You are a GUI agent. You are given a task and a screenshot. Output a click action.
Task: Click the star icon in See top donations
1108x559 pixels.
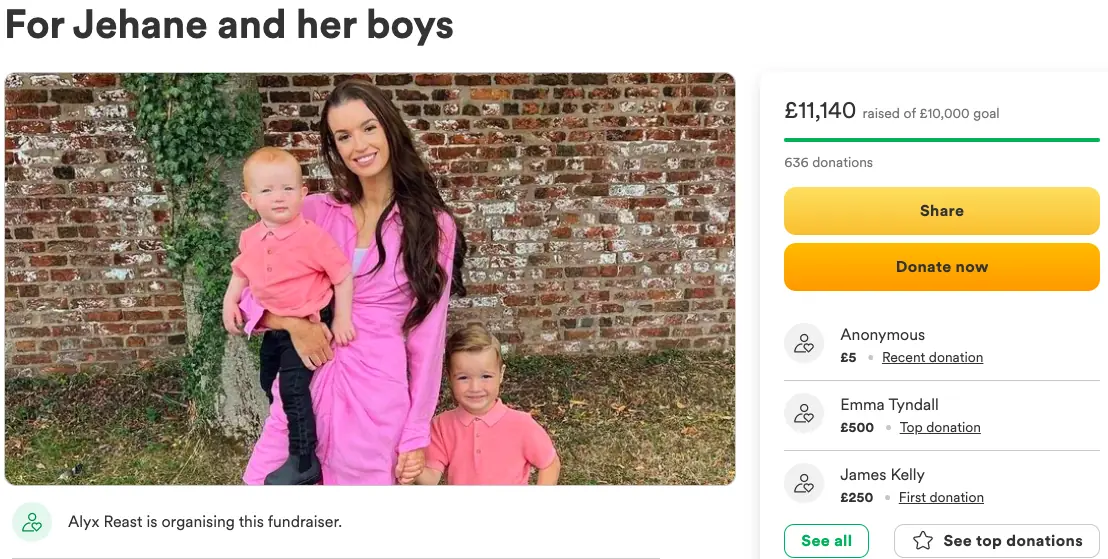pos(924,541)
